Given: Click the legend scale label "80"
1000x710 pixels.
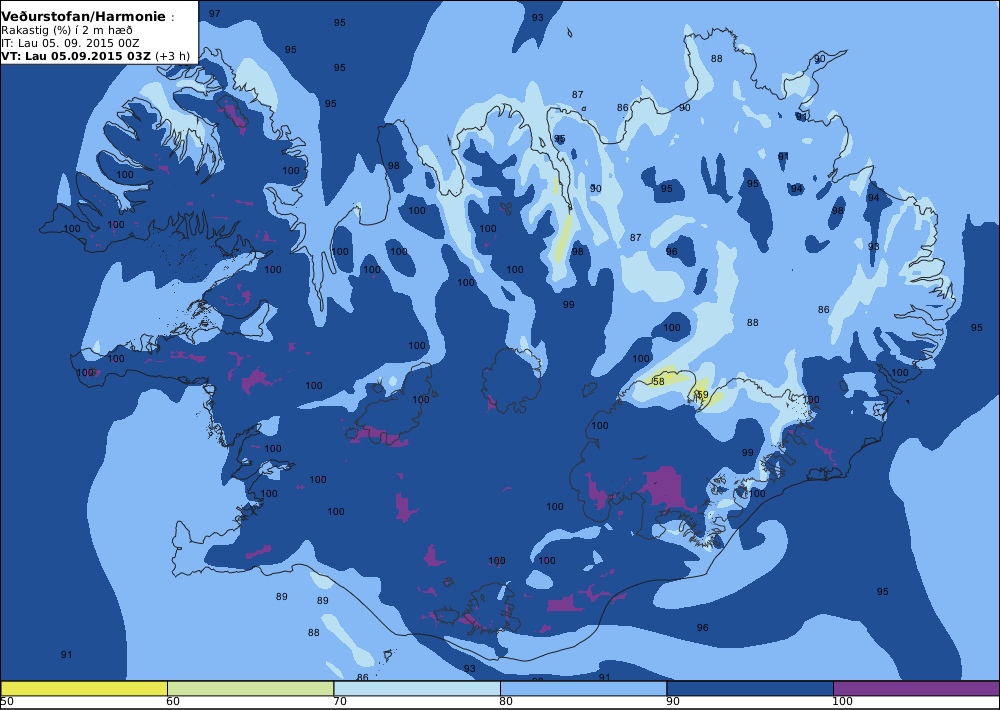Looking at the screenshot, I should 506,702.
